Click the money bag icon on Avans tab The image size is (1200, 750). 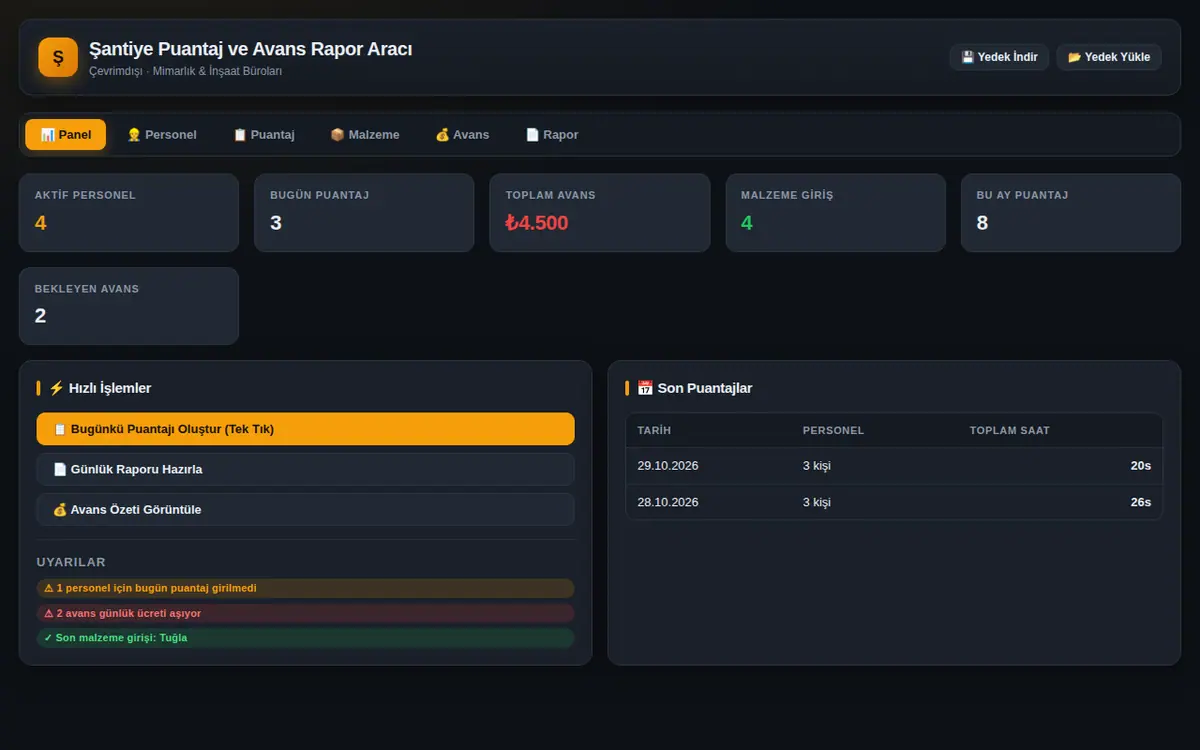click(442, 135)
